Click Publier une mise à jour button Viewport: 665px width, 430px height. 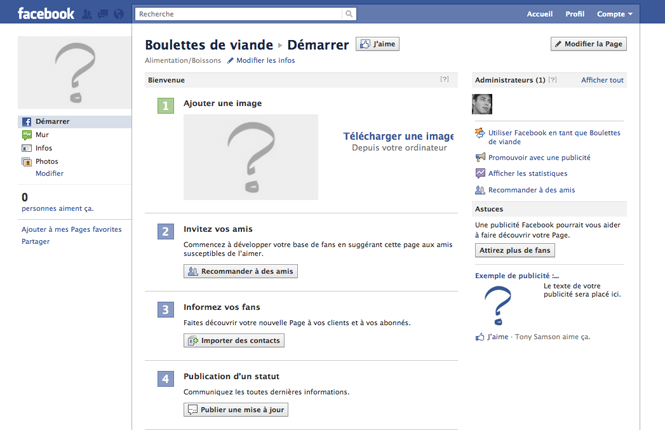(236, 410)
